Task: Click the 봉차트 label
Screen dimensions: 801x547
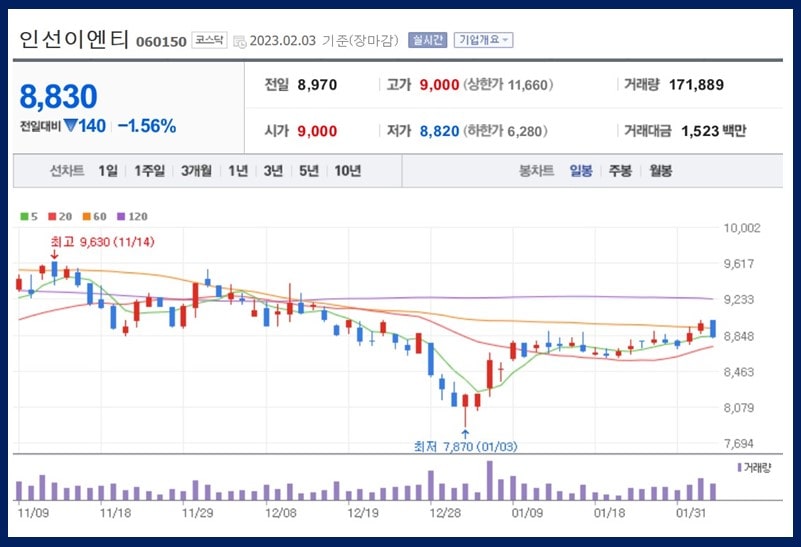Action: click(x=536, y=171)
